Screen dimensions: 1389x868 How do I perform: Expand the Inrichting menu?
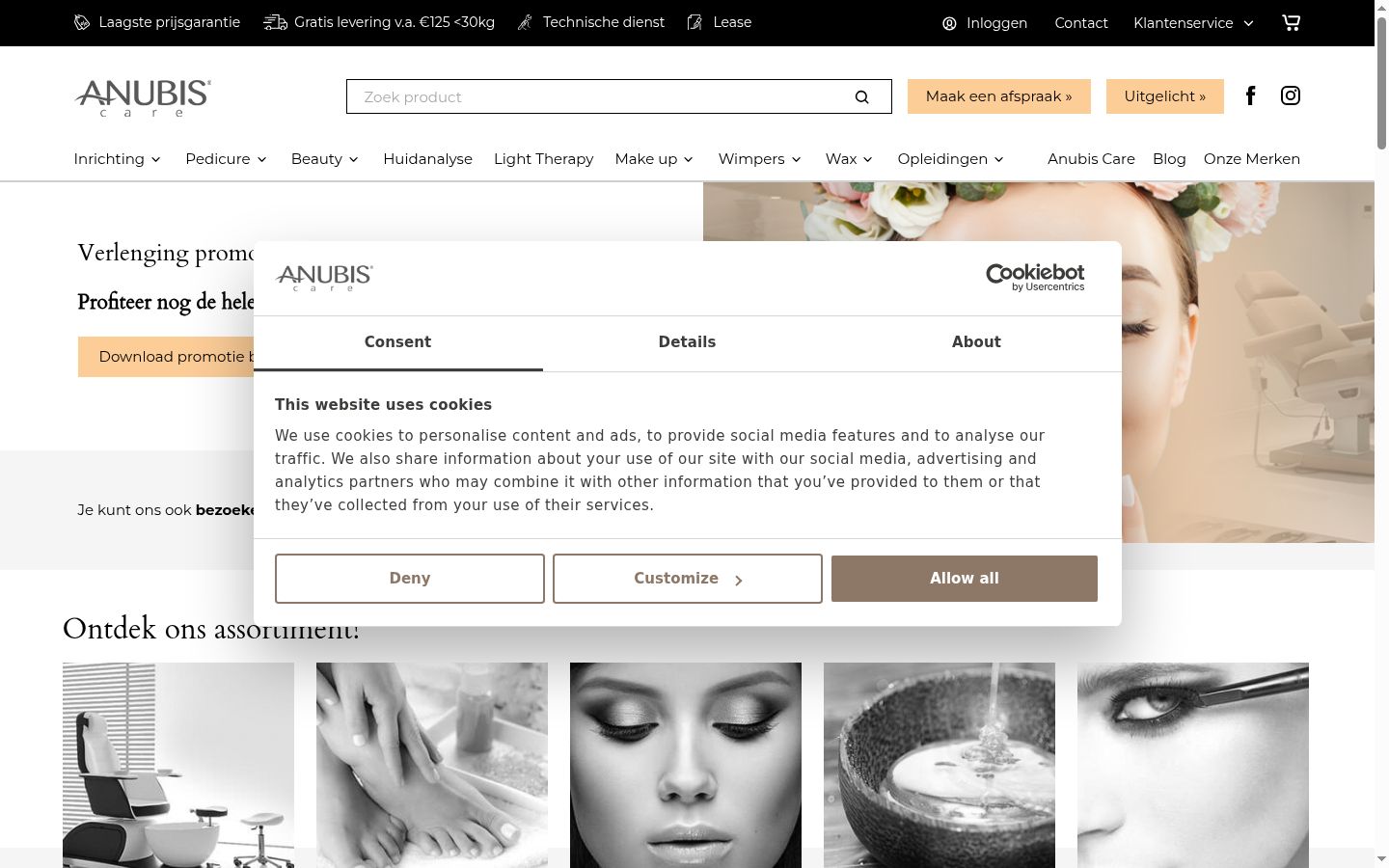(118, 159)
